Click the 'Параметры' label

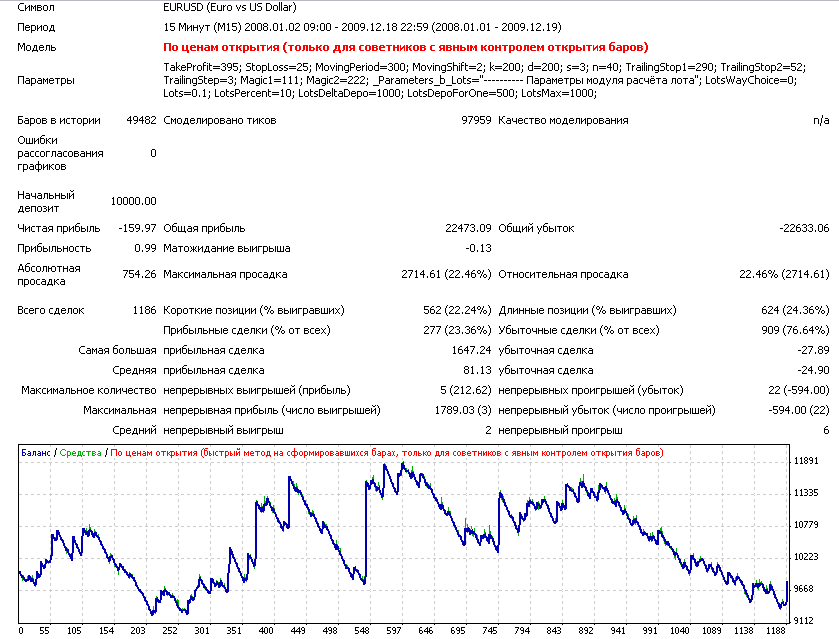[x=45, y=80]
